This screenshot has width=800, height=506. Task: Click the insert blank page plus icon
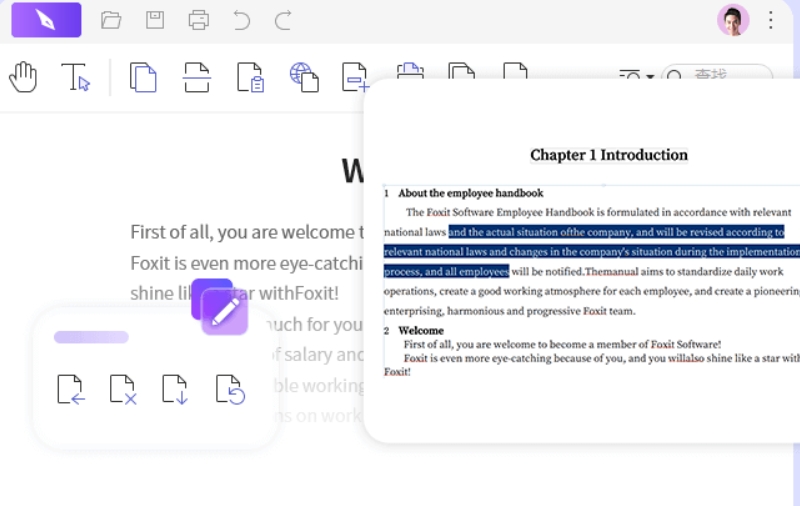[x=355, y=77]
